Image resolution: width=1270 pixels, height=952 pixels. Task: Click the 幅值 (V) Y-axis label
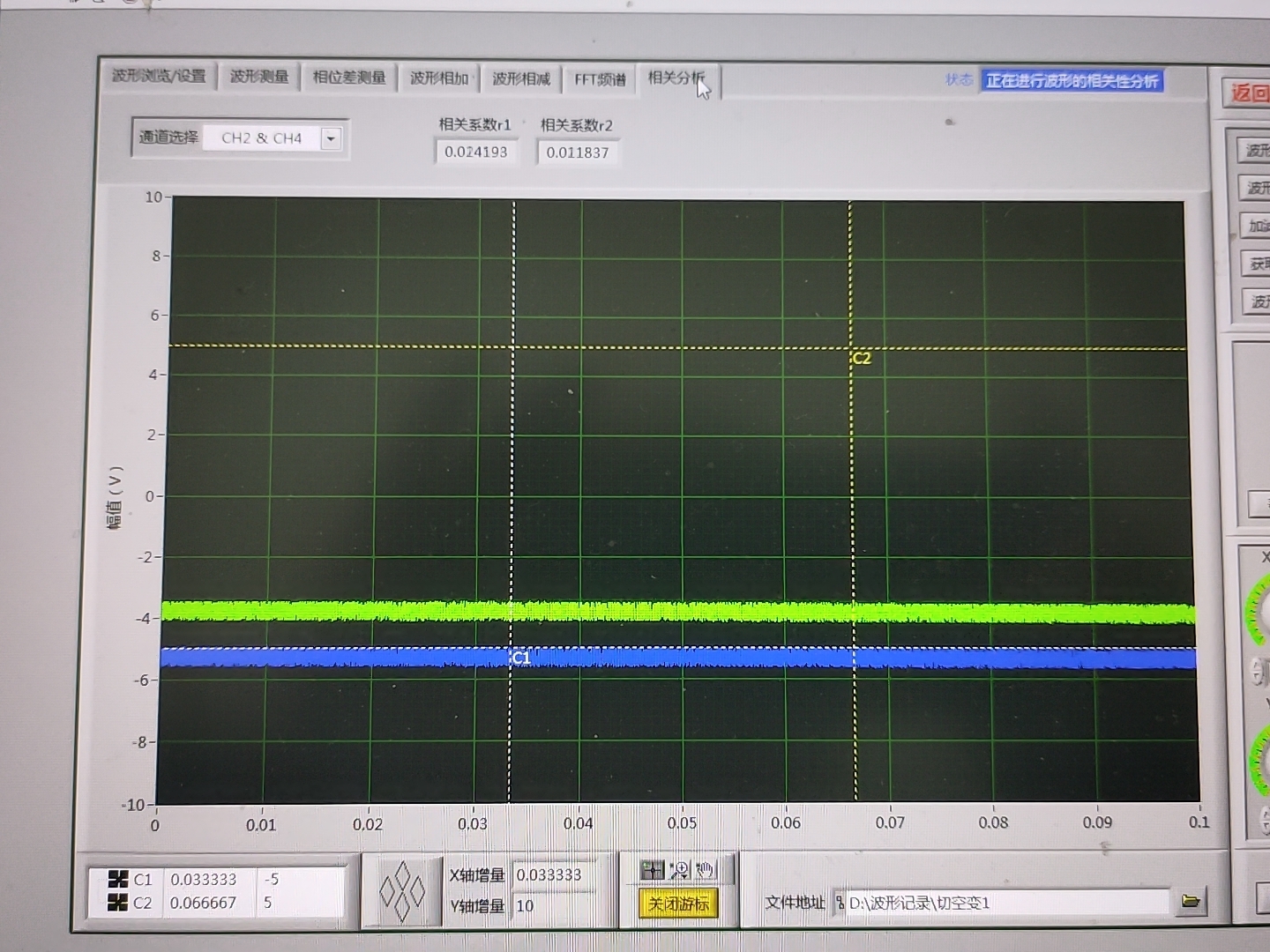(115, 496)
